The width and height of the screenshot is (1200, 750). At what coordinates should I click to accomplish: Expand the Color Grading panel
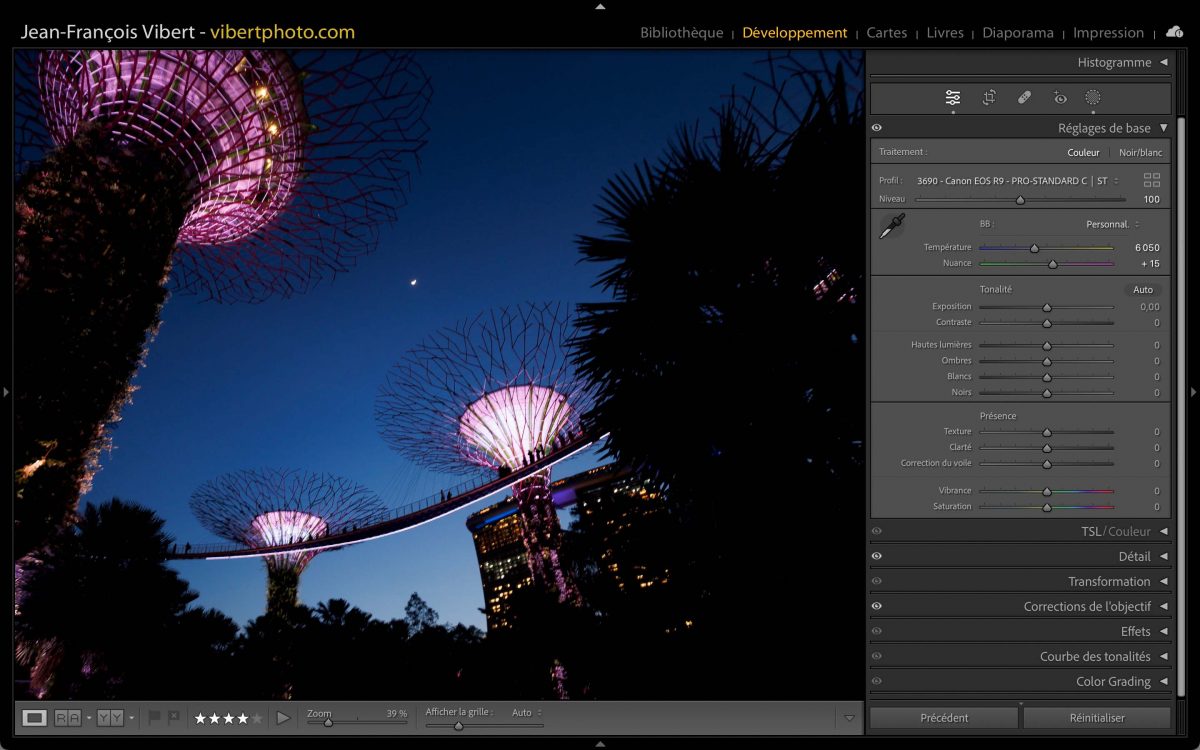point(1163,681)
